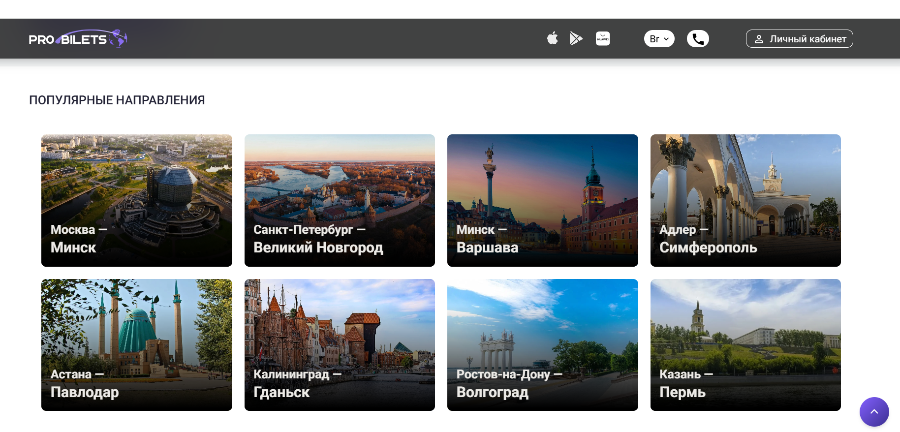Select the Адлер — Симферополь route card
This screenshot has width=900, height=432.
pos(745,200)
